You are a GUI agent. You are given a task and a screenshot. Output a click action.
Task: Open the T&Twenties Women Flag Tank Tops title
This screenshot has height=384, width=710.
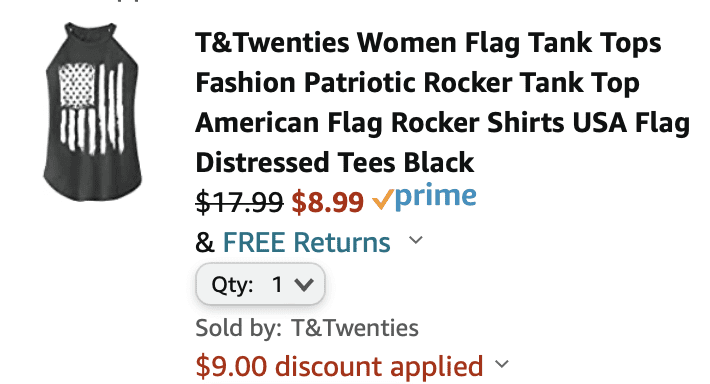tap(442, 102)
